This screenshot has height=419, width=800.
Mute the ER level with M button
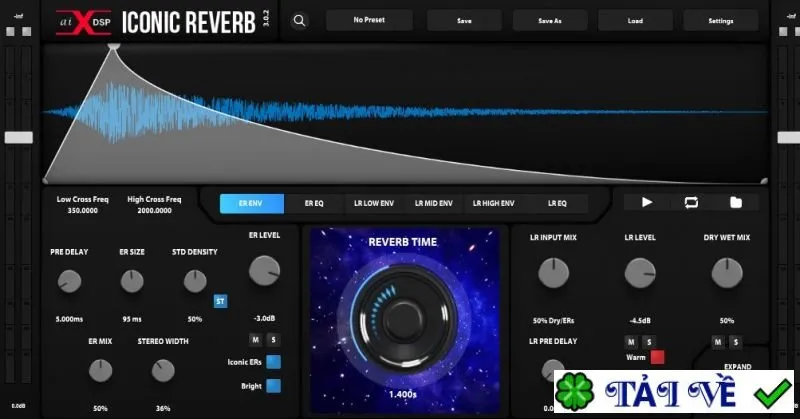tap(256, 339)
